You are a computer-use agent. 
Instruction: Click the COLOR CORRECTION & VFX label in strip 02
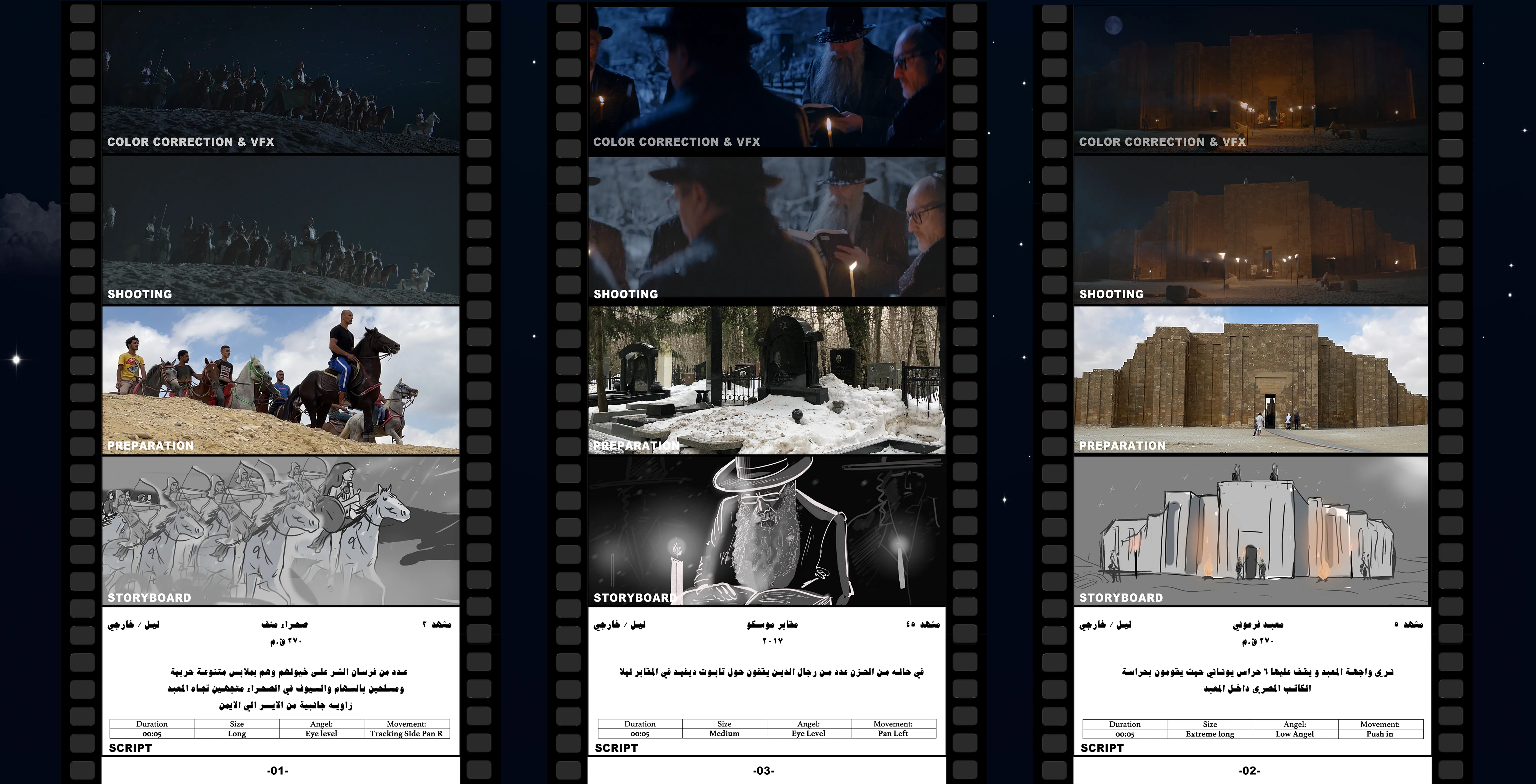1163,142
